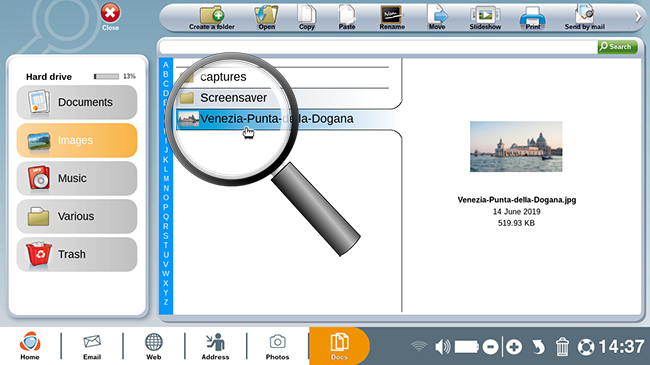
Task: Open the Documents category
Action: (x=77, y=102)
